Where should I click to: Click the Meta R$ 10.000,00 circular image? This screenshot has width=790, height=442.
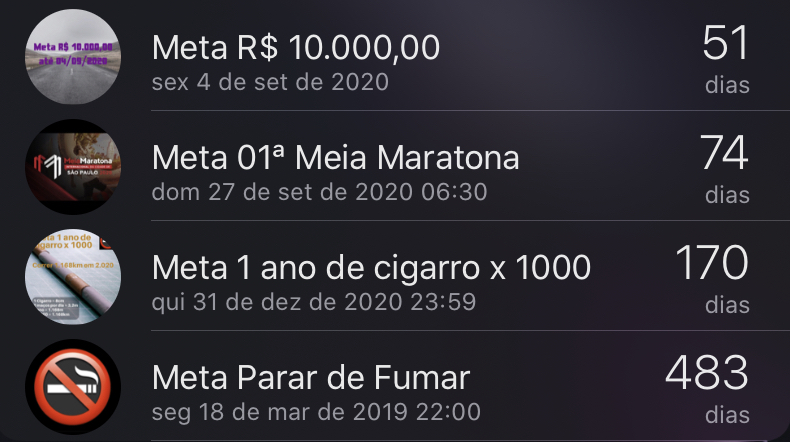72,56
